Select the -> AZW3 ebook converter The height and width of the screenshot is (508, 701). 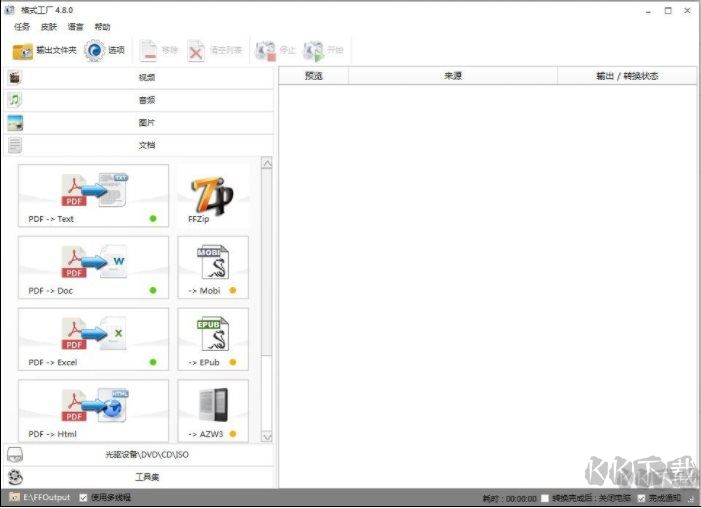coord(212,411)
